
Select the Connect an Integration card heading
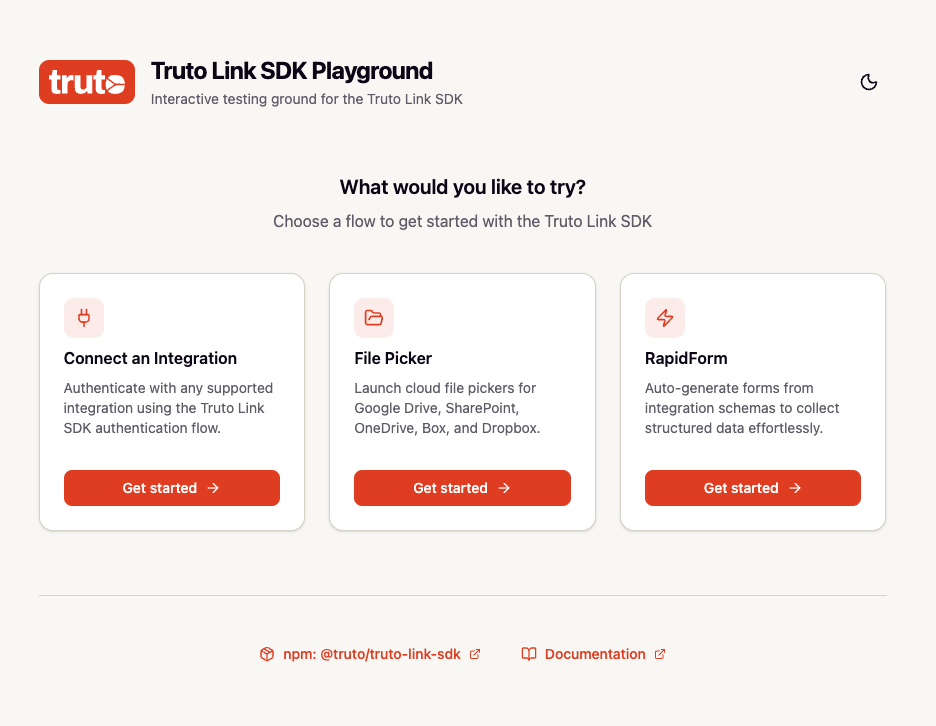click(x=150, y=358)
